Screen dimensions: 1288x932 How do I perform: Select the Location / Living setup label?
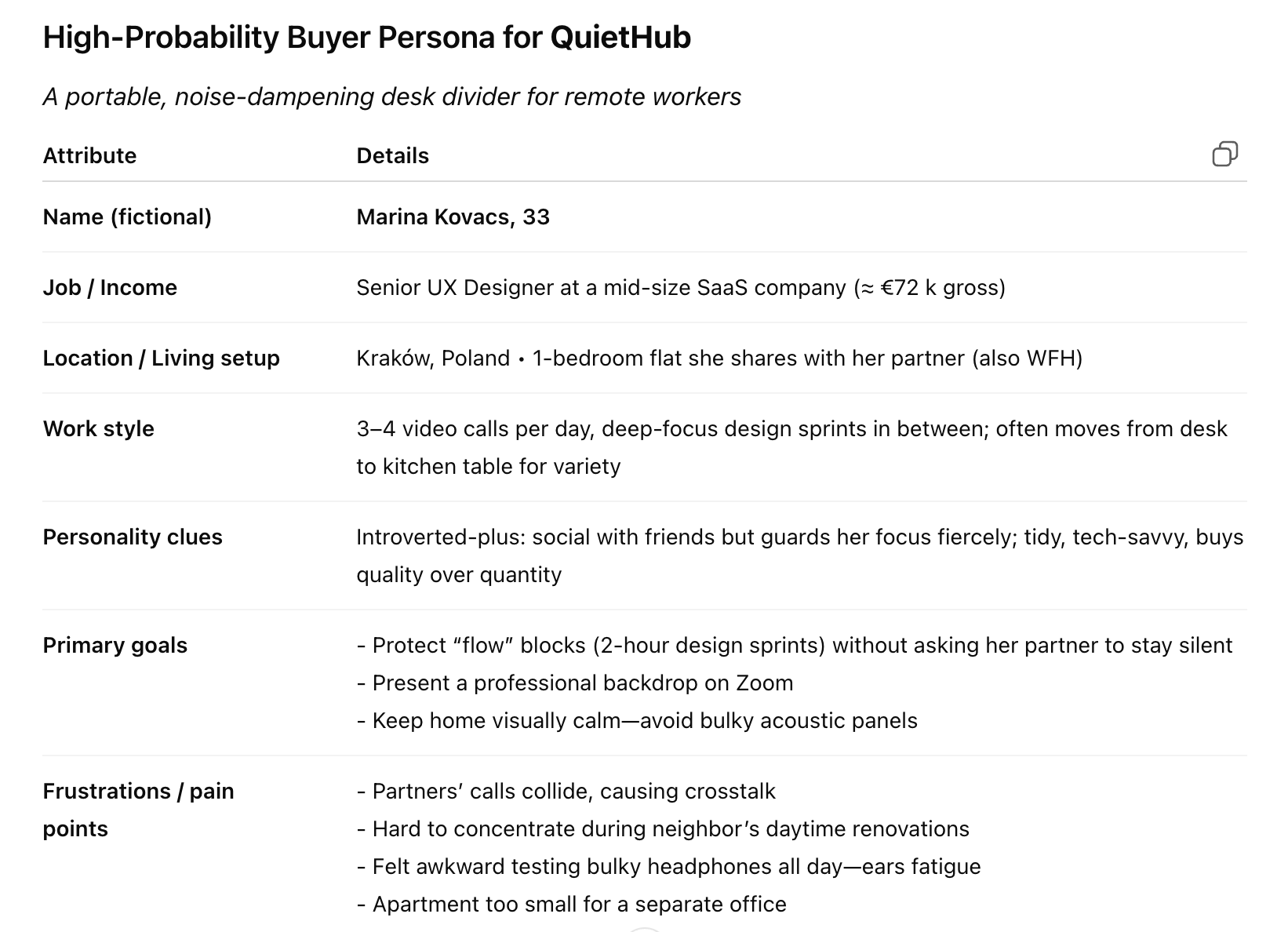161,358
